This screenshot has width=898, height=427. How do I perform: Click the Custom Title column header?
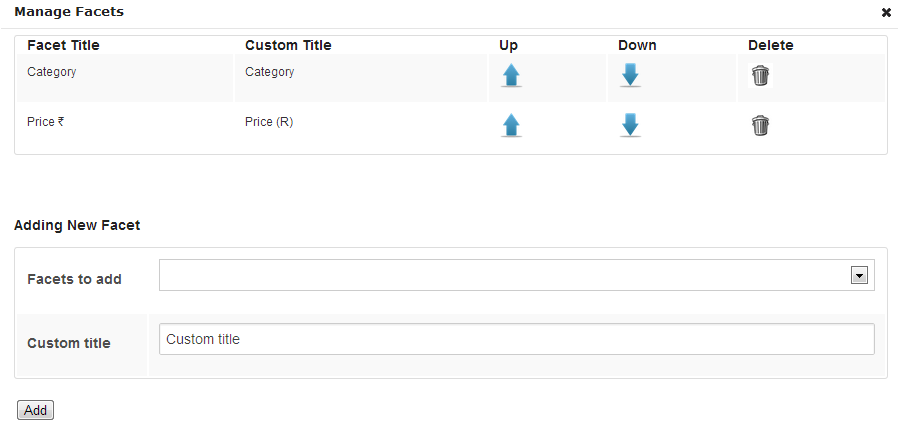tap(288, 45)
